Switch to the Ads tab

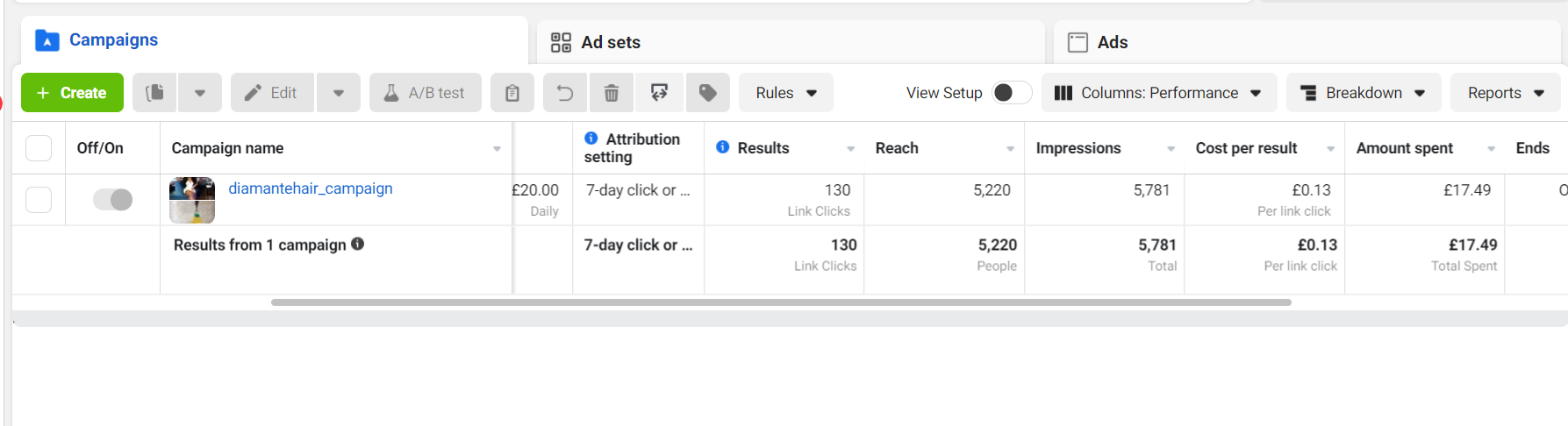tap(1112, 42)
